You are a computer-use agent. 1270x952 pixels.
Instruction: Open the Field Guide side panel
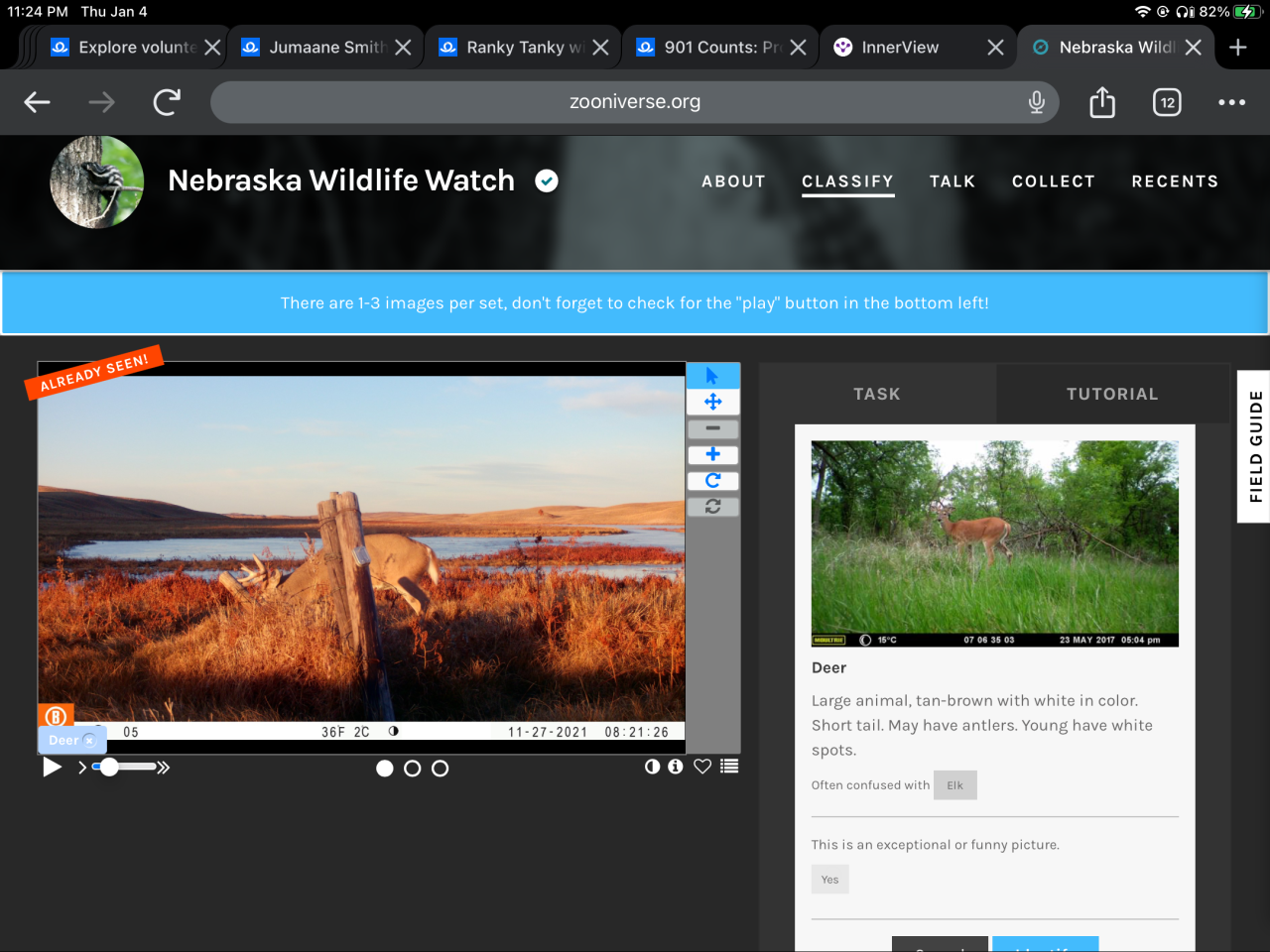tap(1254, 446)
